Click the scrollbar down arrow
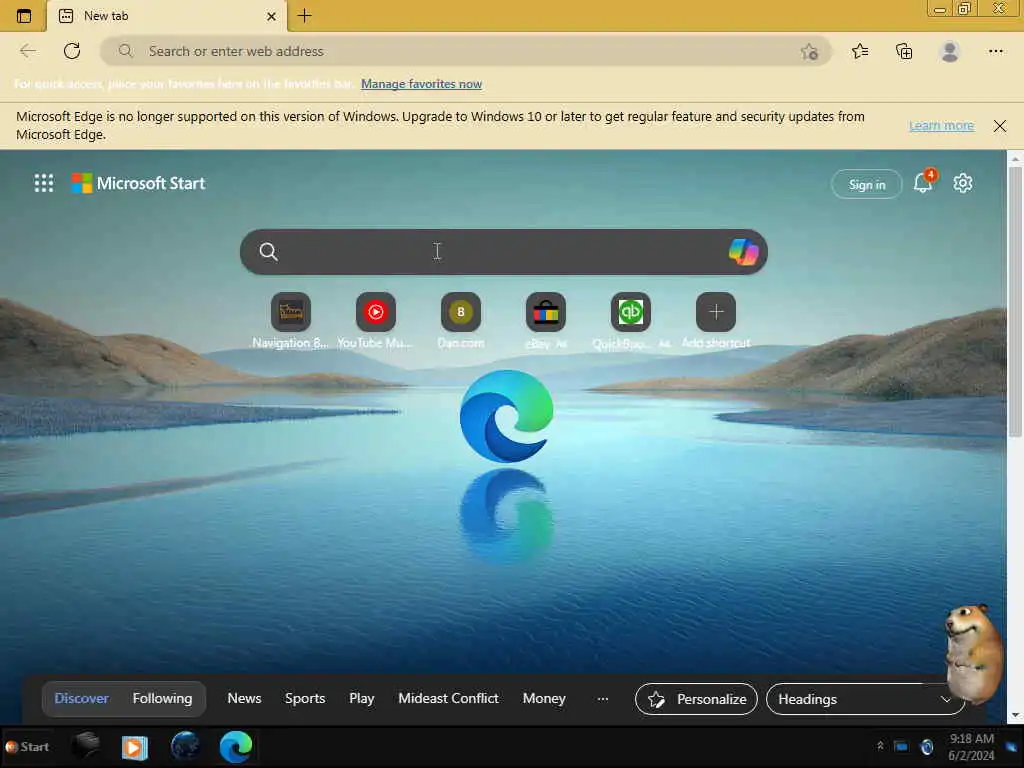Image resolution: width=1024 pixels, height=768 pixels. pyautogui.click(x=1015, y=716)
